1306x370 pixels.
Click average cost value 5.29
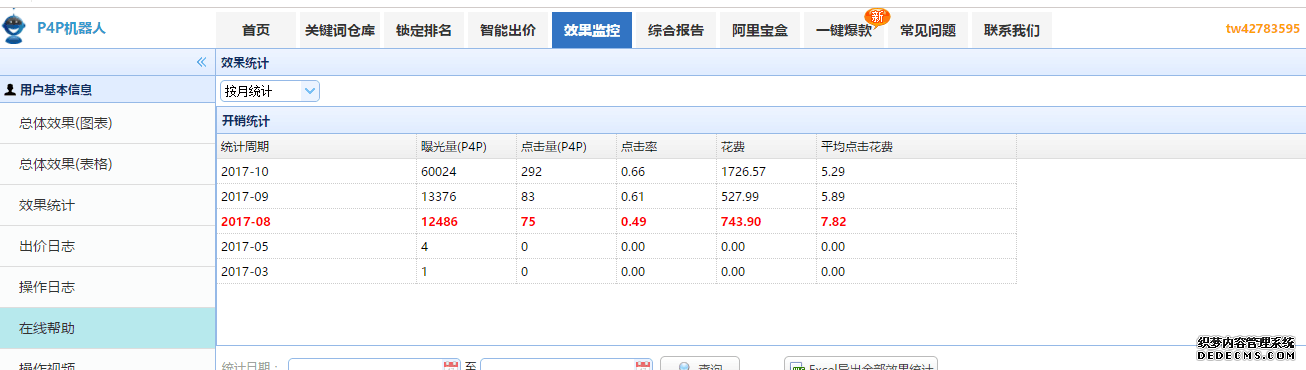(833, 172)
